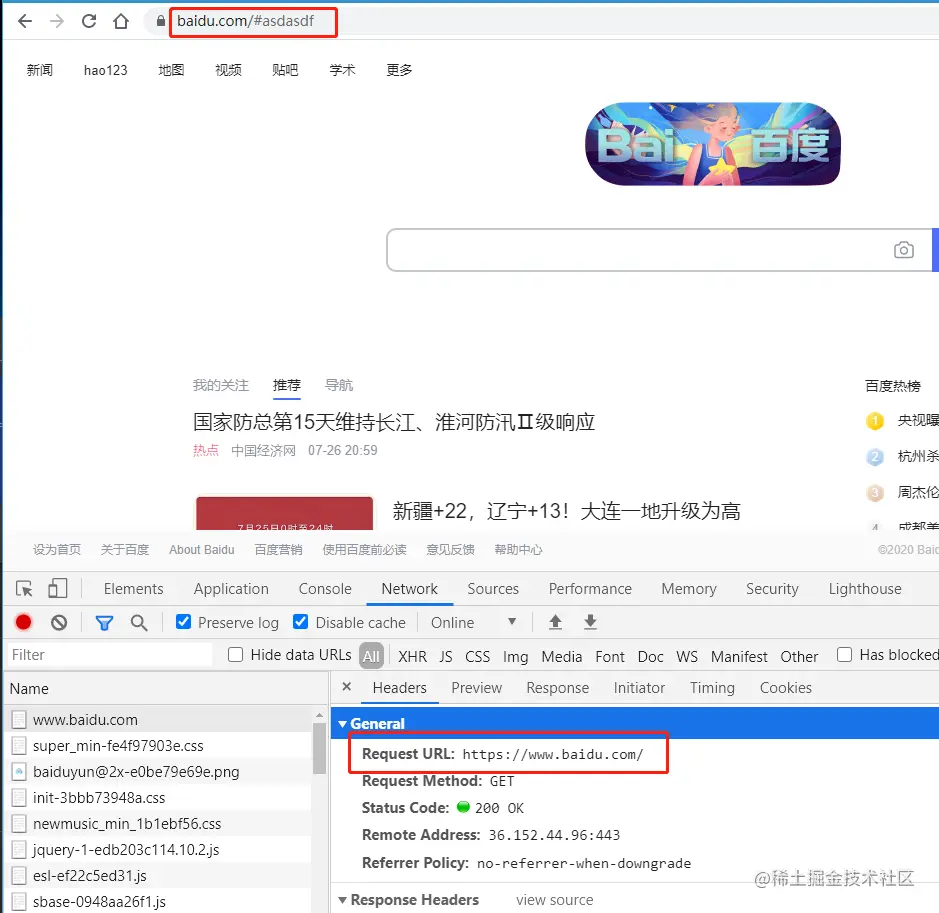Click the address bar URL baidu.com/#asdasdf
The width and height of the screenshot is (939, 913).
246,21
